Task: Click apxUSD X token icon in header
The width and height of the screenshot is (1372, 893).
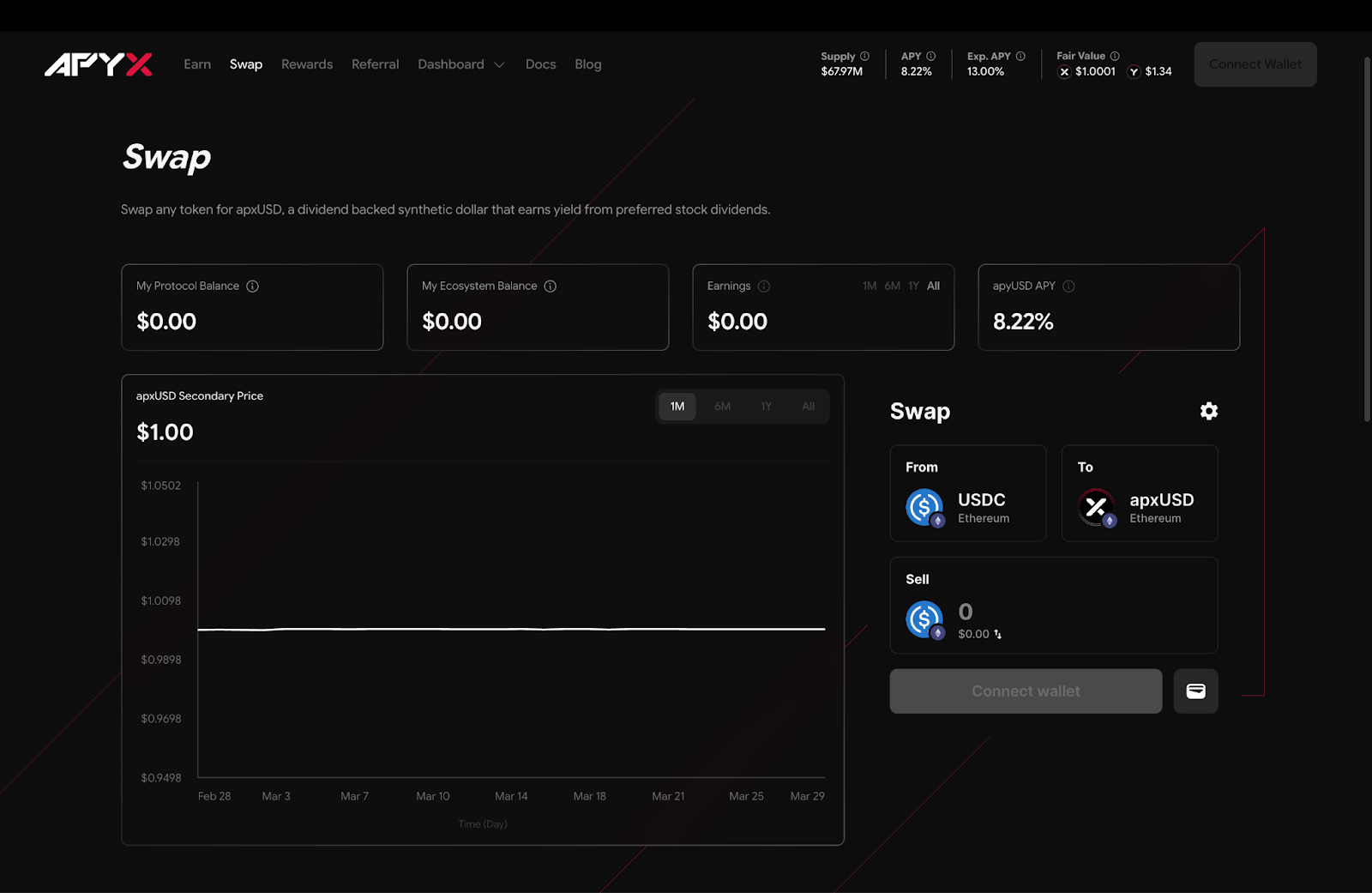Action: click(1064, 72)
